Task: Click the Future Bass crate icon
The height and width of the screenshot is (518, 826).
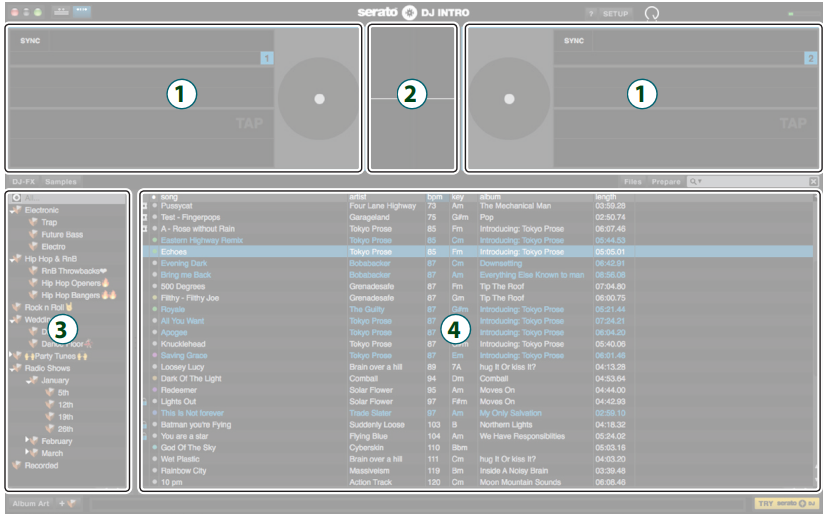Action: (33, 234)
